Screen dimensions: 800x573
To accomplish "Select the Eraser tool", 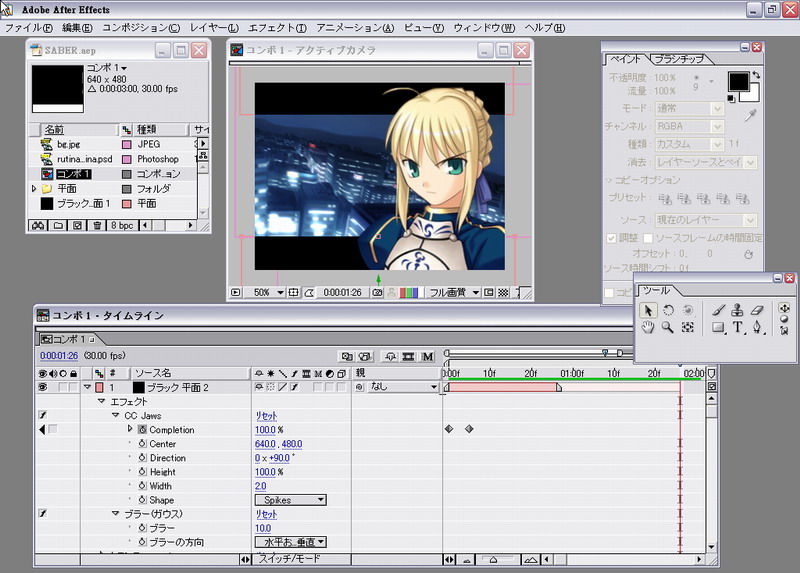I will point(758,310).
